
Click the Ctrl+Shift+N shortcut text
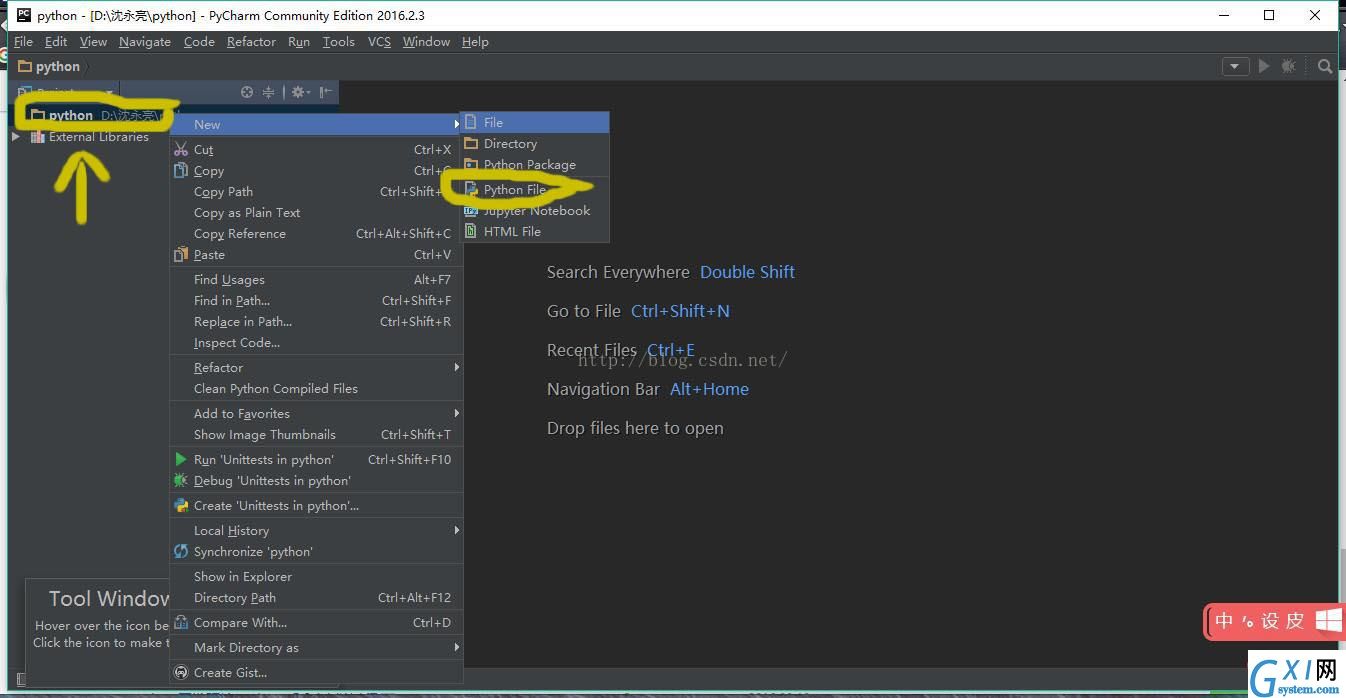pyautogui.click(x=680, y=311)
